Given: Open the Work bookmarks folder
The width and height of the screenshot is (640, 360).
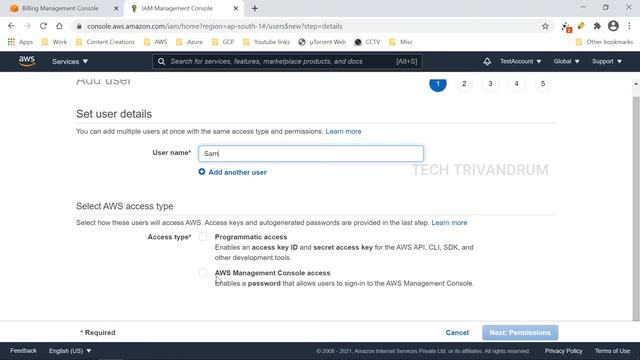Looking at the screenshot, I should click(54, 42).
